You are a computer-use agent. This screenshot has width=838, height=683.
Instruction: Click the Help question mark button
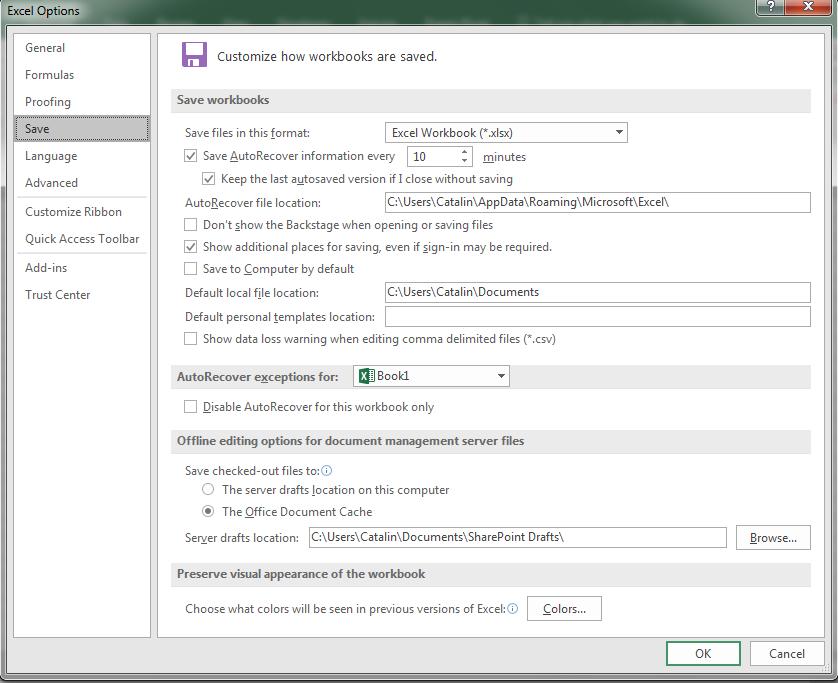[771, 7]
